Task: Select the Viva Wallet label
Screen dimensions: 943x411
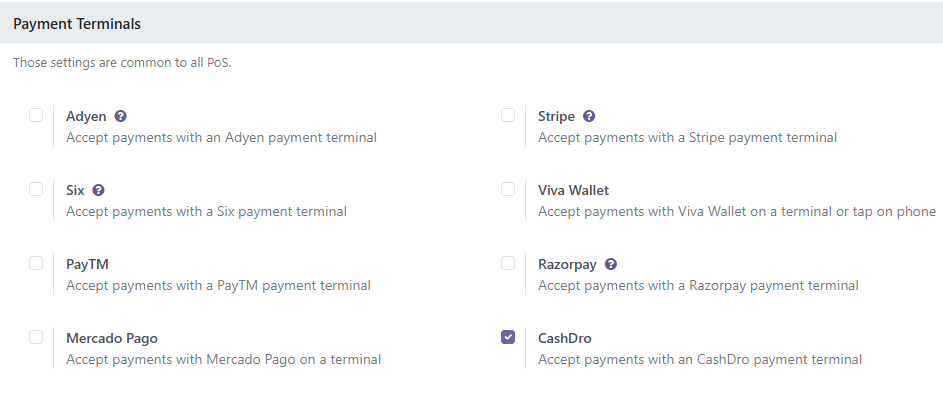Action: point(573,190)
